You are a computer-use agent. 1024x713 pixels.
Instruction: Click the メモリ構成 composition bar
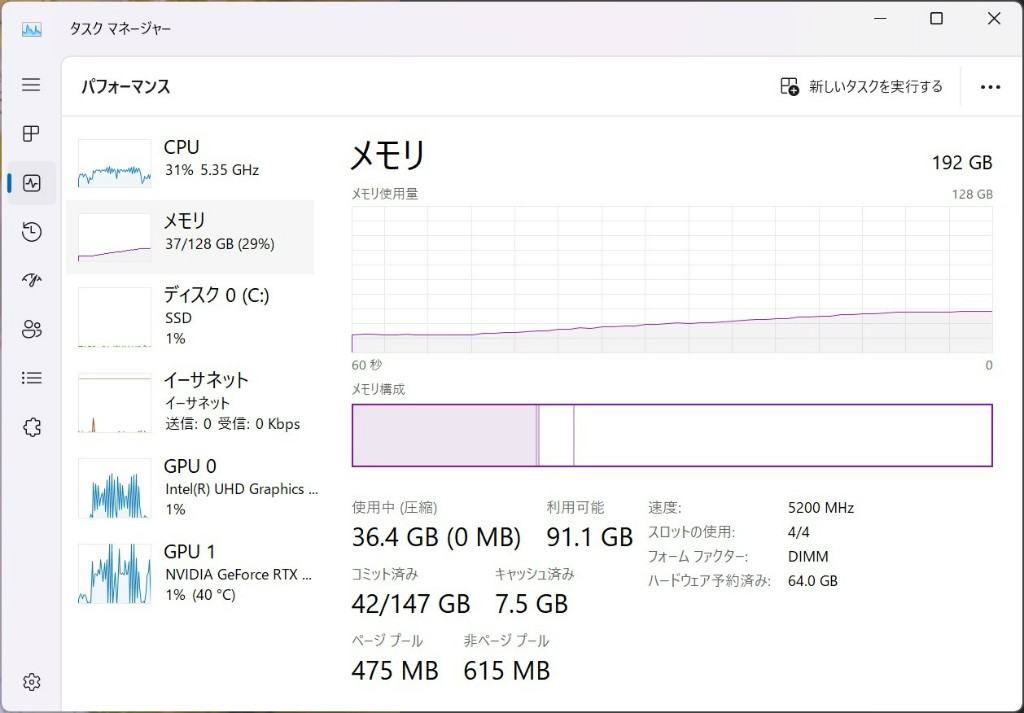point(671,435)
